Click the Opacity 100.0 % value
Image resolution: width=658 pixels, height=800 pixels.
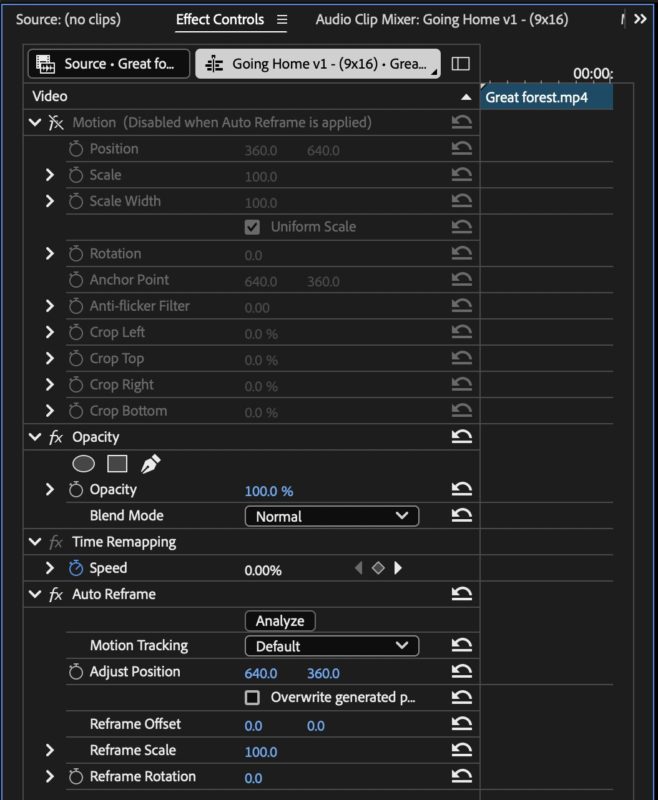click(269, 491)
